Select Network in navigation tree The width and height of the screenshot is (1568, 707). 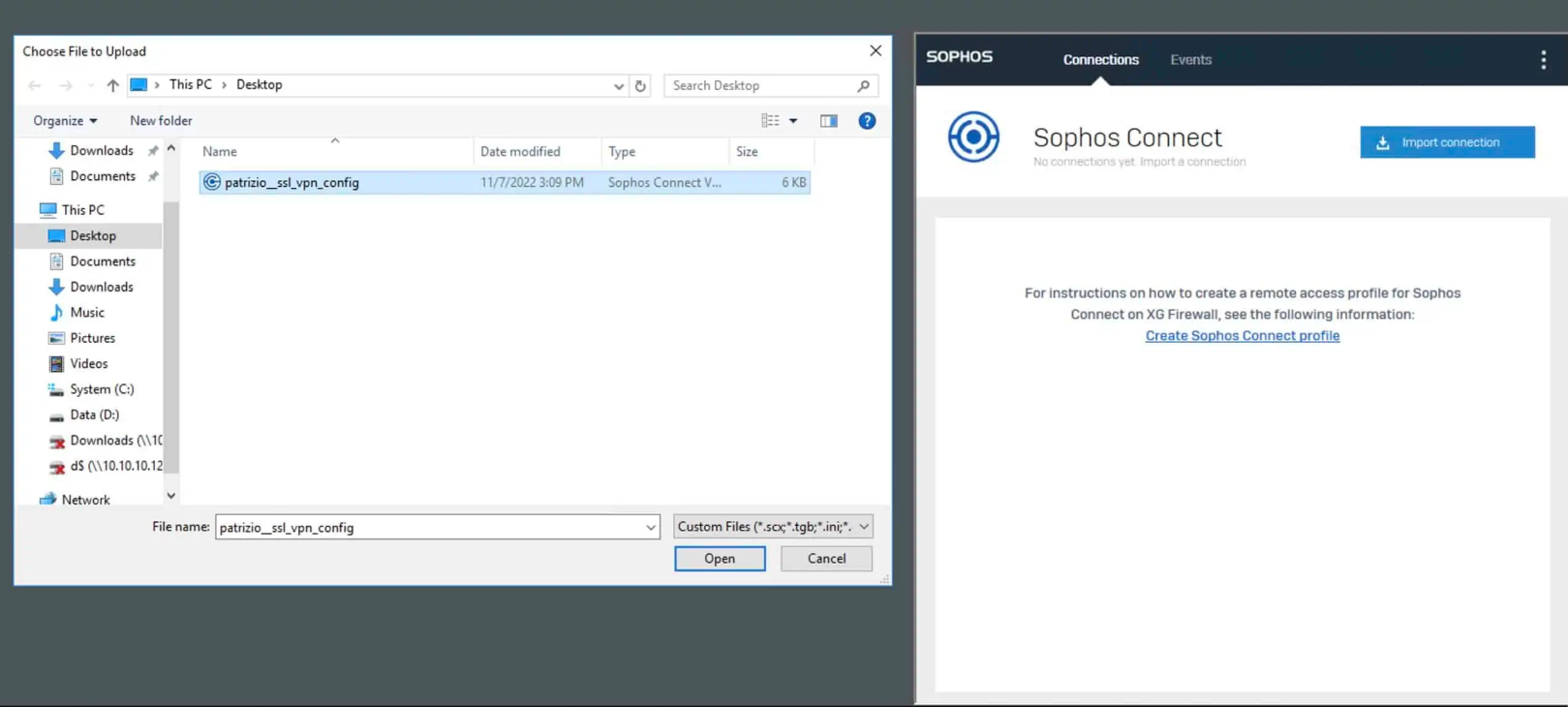pos(84,500)
